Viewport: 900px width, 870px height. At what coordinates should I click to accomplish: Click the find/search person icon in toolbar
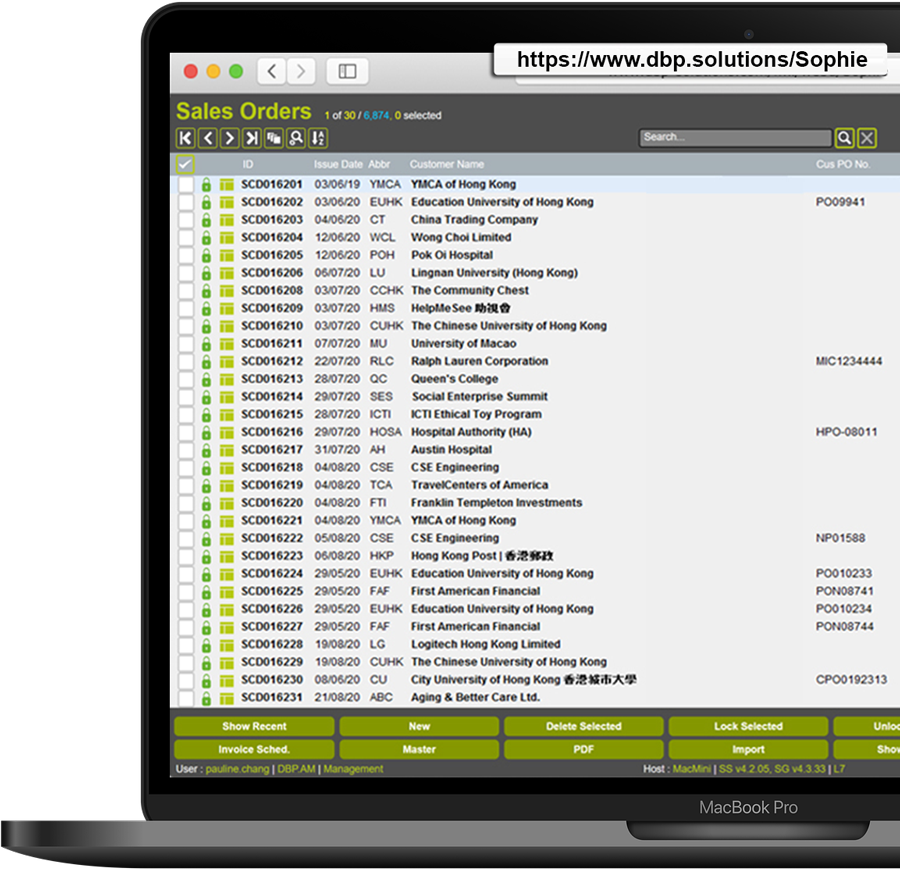pyautogui.click(x=296, y=139)
